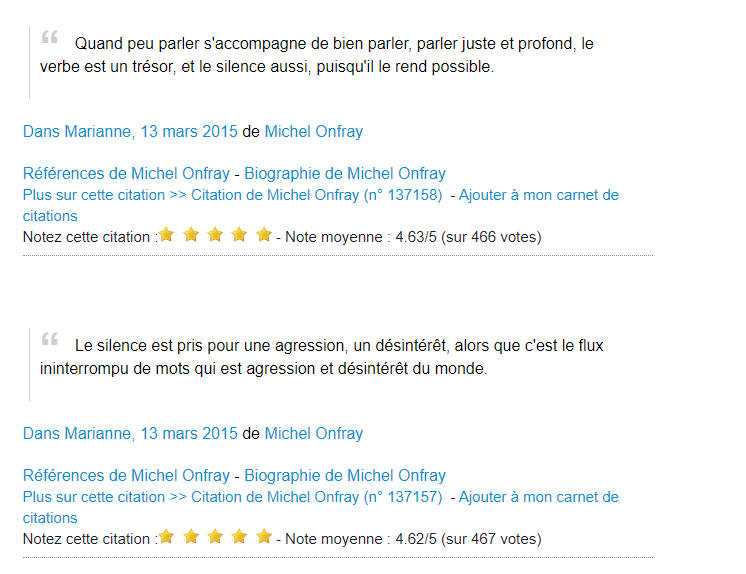The image size is (746, 574).
Task: Click the fifth star for quote n° 137158
Action: [x=264, y=235]
